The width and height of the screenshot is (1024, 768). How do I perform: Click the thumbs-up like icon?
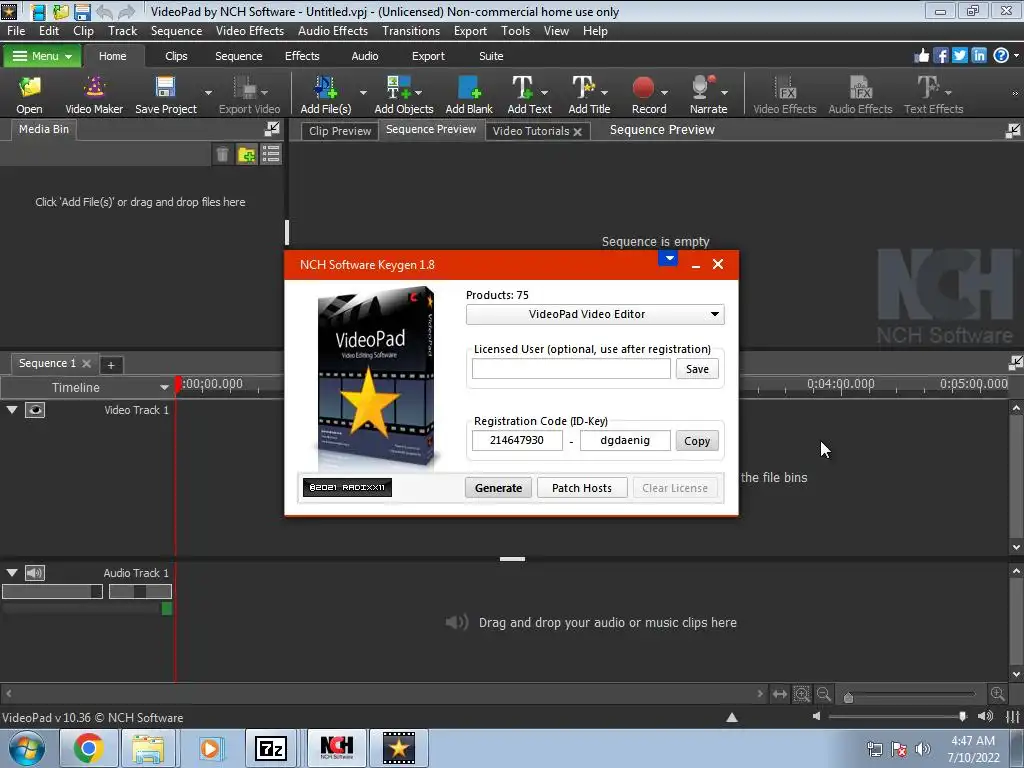921,56
